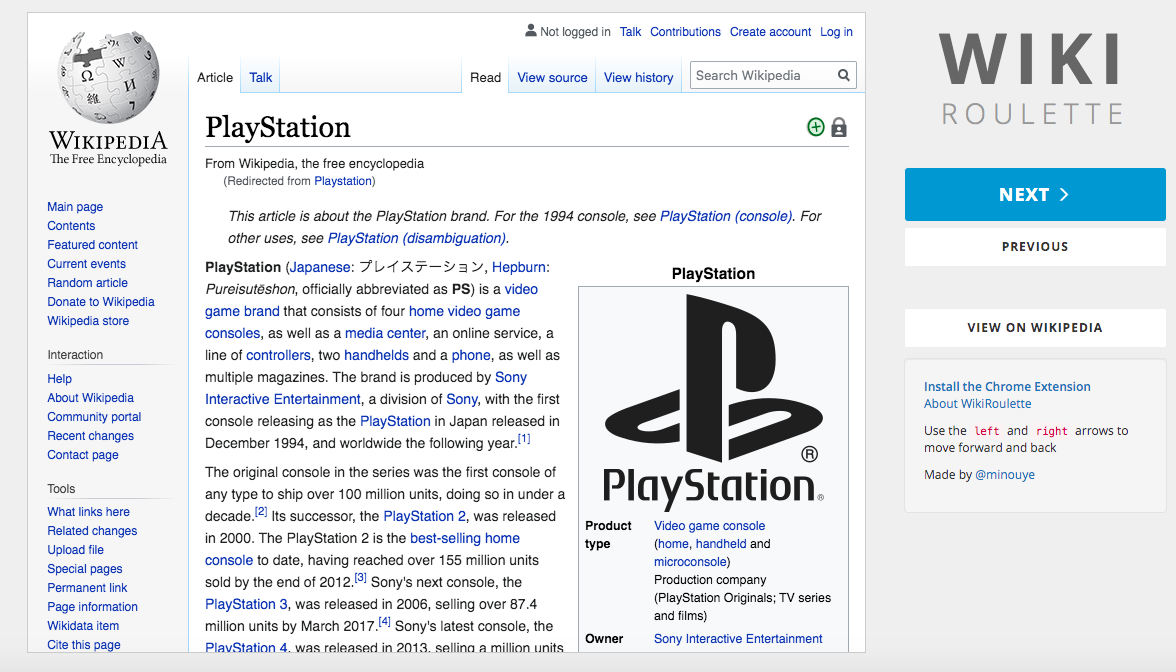Click the PlayStation logo image

point(713,399)
